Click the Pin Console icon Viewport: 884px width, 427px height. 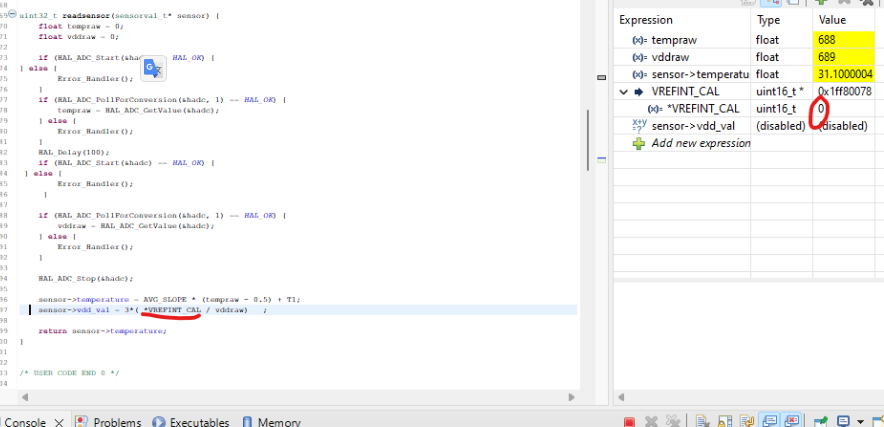pyautogui.click(x=821, y=422)
